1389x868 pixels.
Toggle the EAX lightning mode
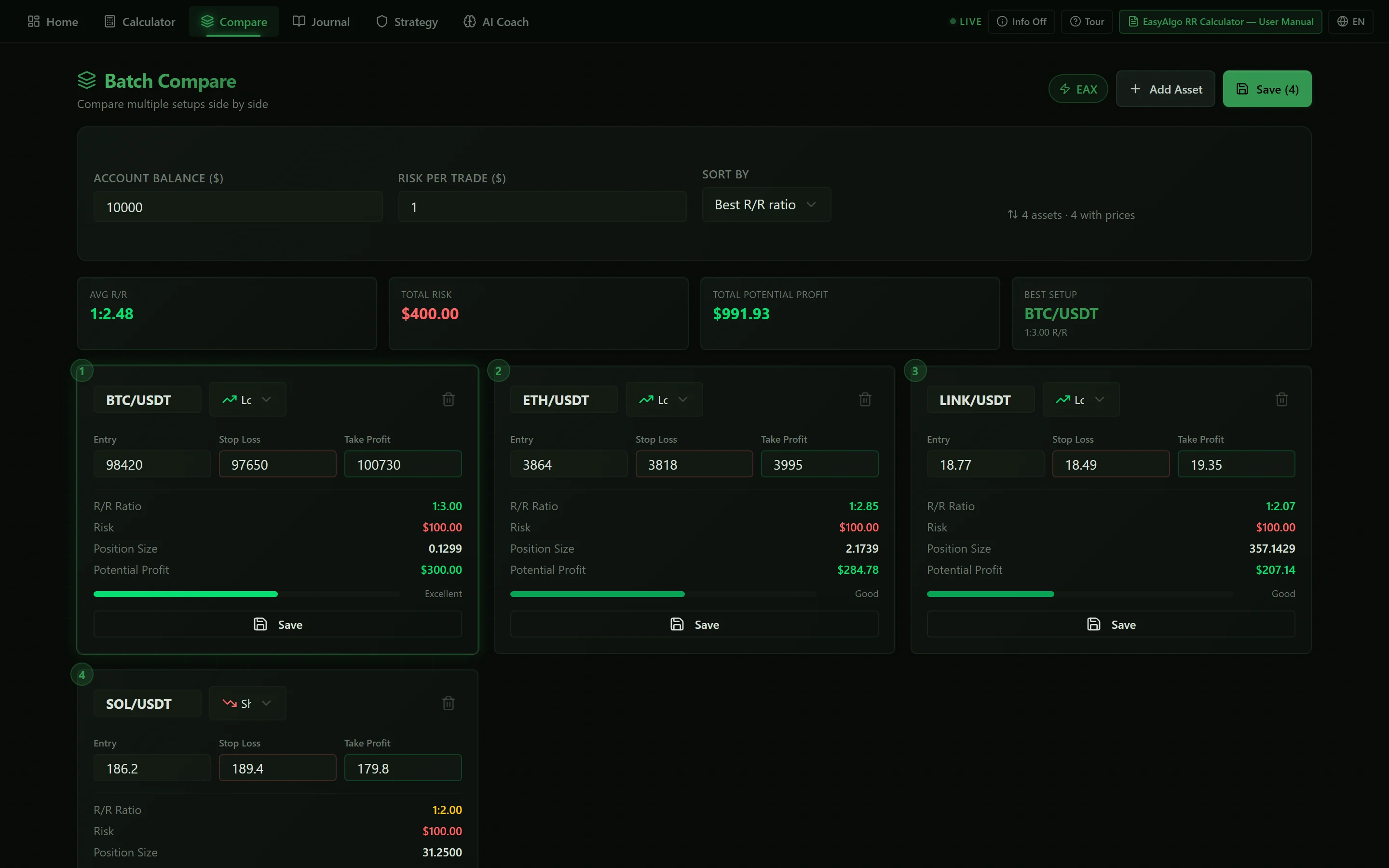pyautogui.click(x=1078, y=89)
